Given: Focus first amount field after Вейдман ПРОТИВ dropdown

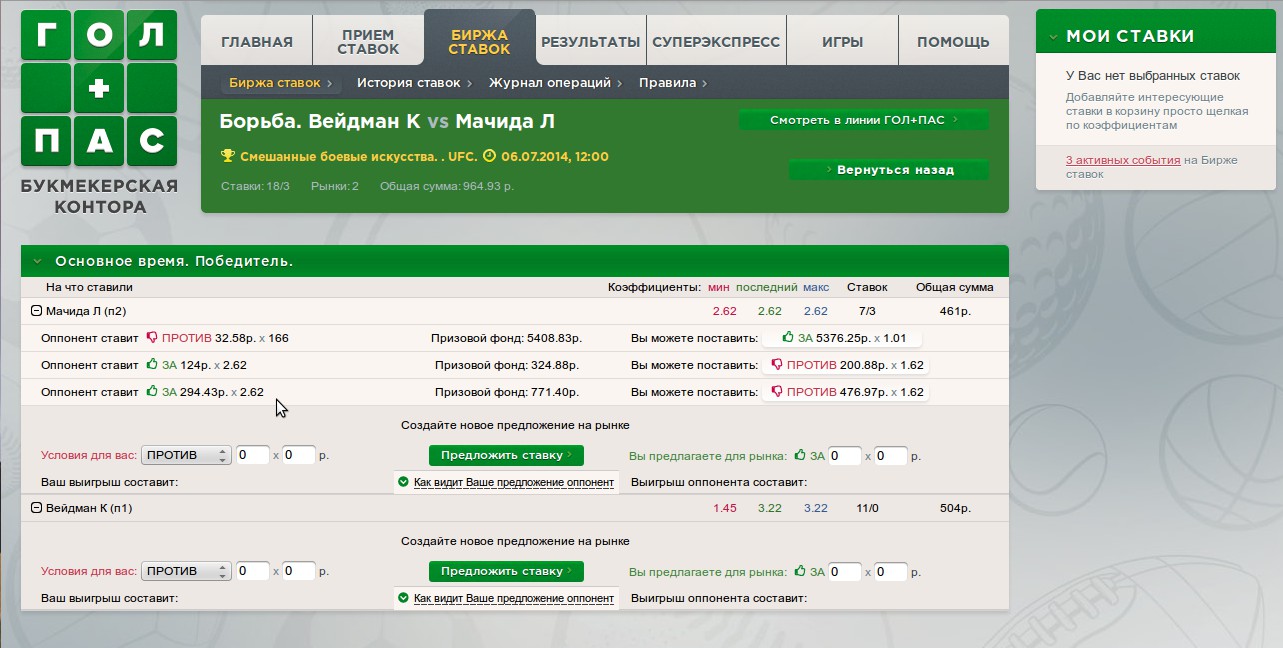Looking at the screenshot, I should coord(253,572).
